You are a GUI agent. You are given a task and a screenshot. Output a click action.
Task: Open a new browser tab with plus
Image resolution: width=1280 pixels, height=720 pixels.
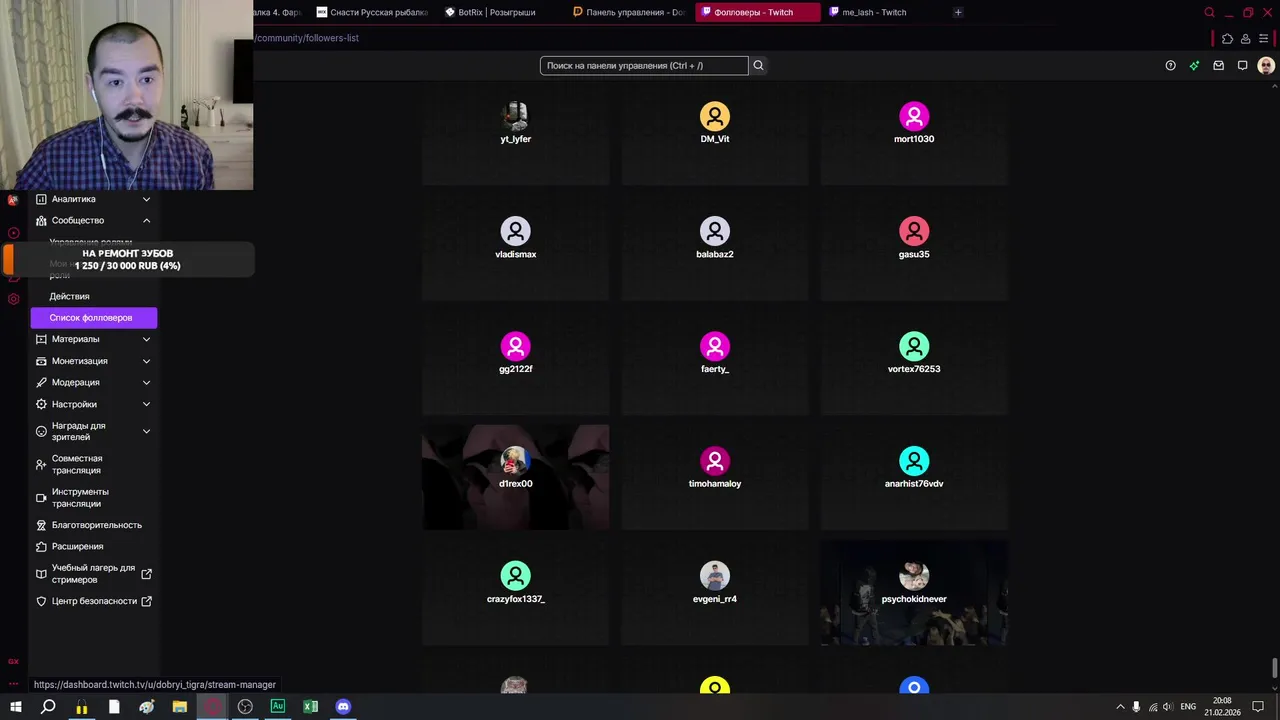958,13
